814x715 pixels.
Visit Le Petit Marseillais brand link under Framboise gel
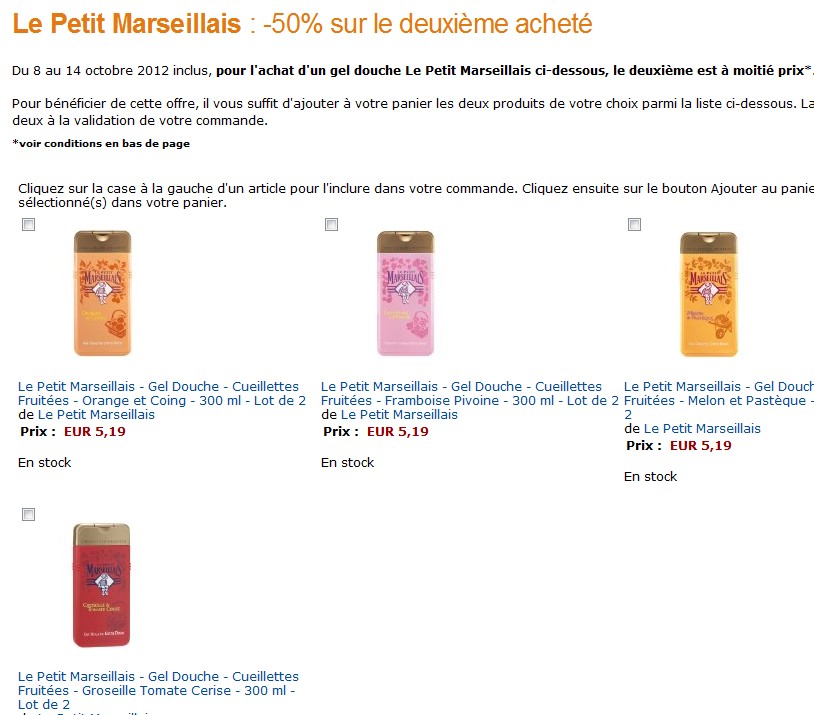tap(399, 414)
